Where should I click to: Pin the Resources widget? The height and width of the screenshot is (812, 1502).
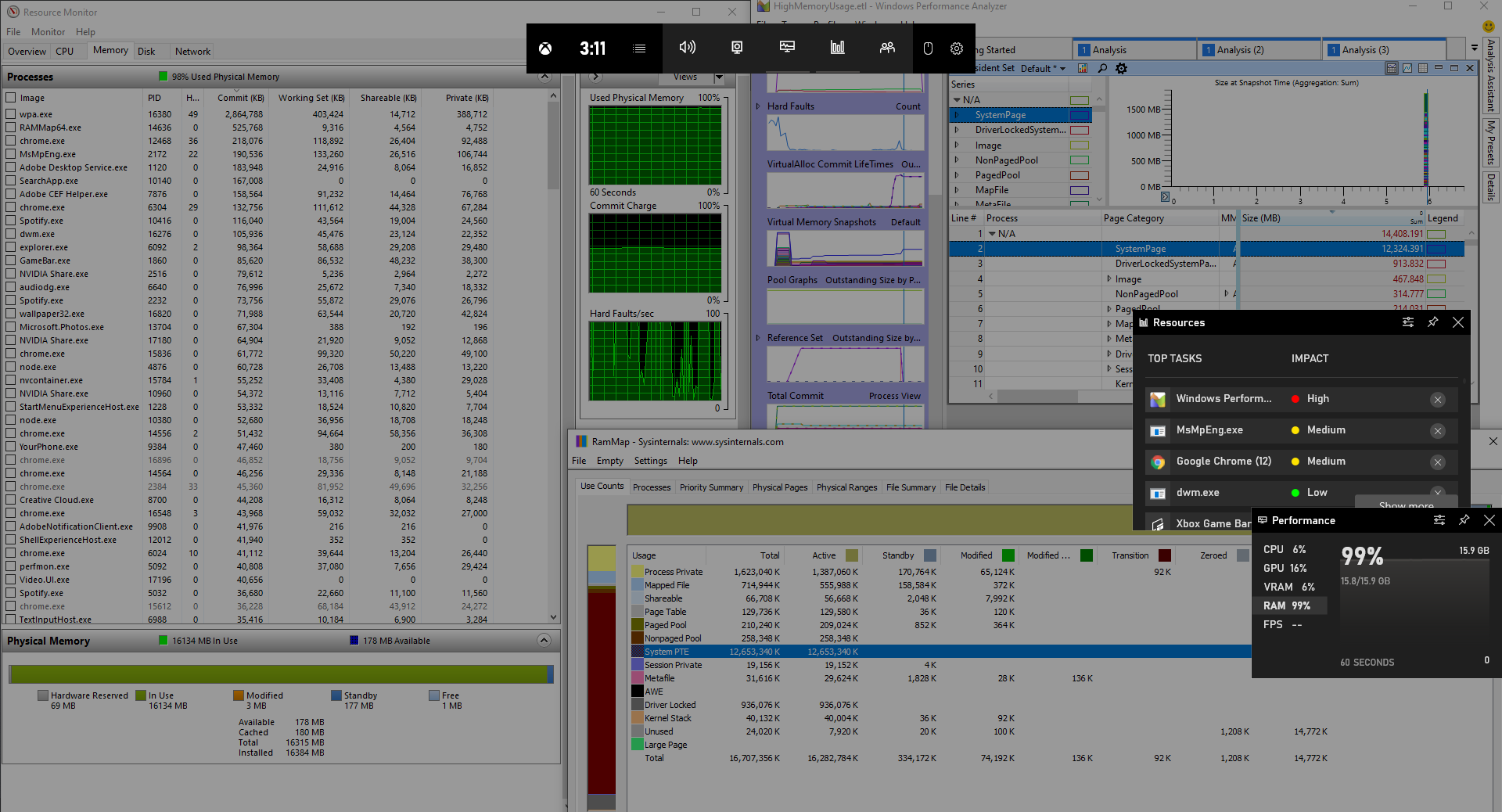(x=1432, y=322)
